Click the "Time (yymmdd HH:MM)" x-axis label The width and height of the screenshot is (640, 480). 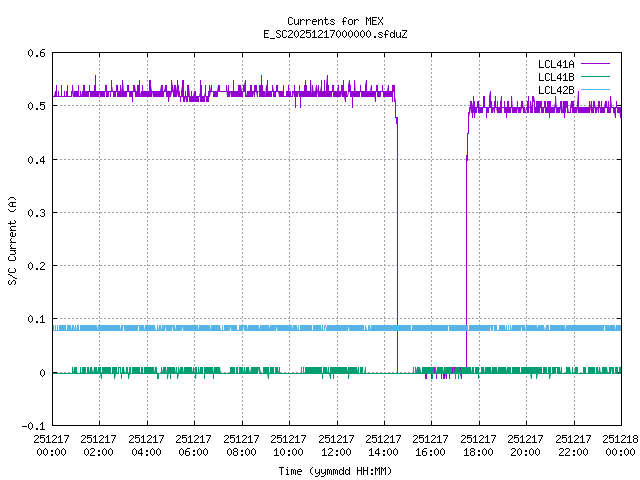click(x=334, y=471)
